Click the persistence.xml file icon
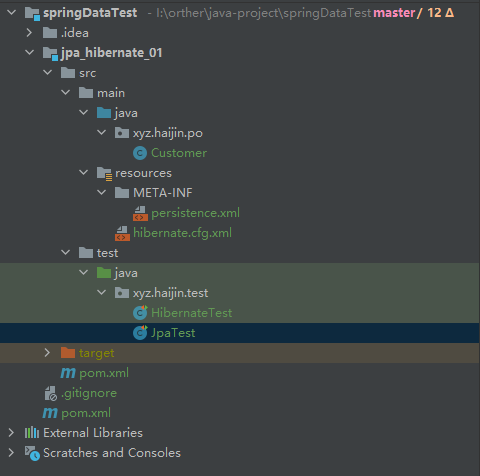 coord(140,213)
